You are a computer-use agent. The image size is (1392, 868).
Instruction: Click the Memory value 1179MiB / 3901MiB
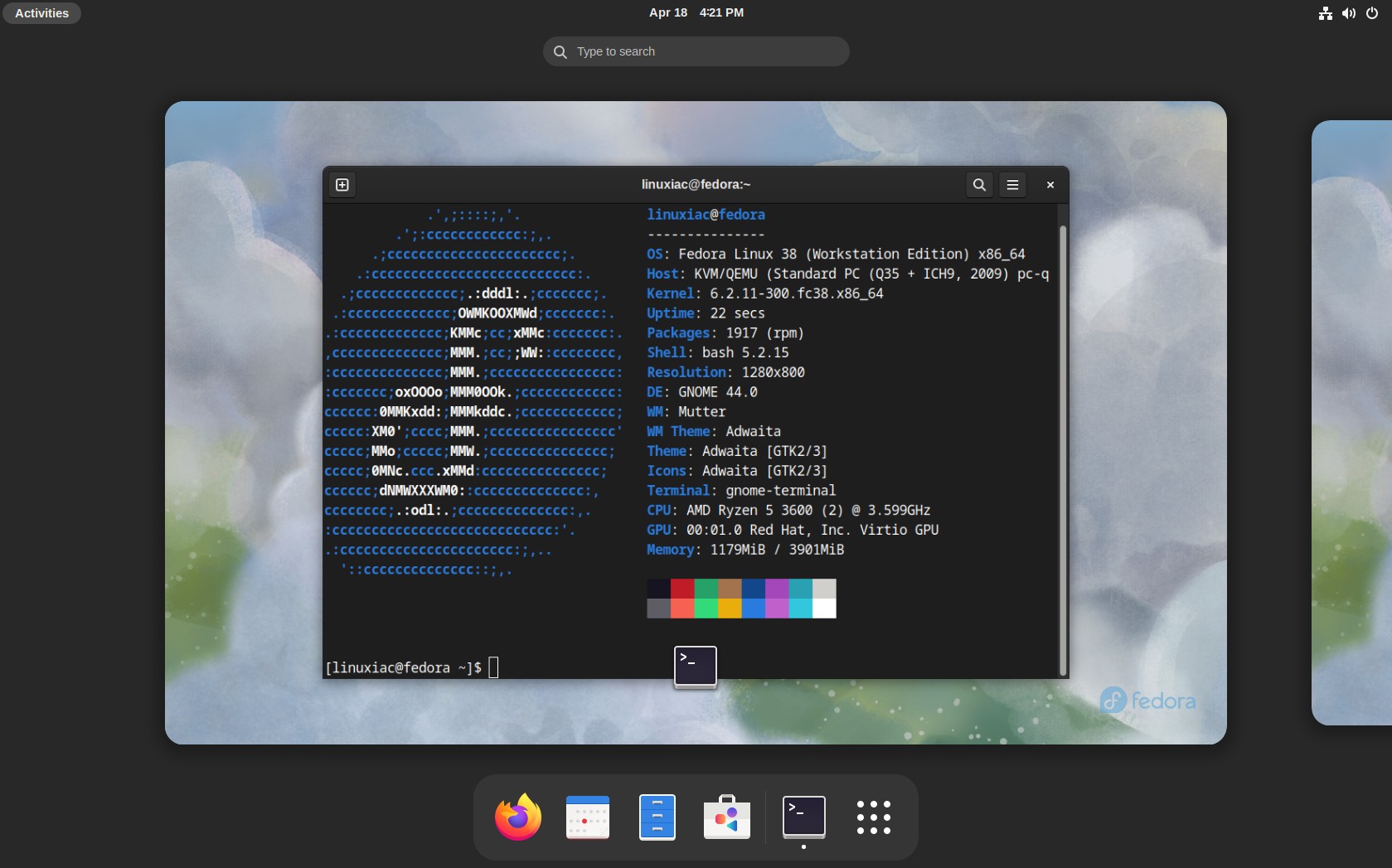[777, 550]
